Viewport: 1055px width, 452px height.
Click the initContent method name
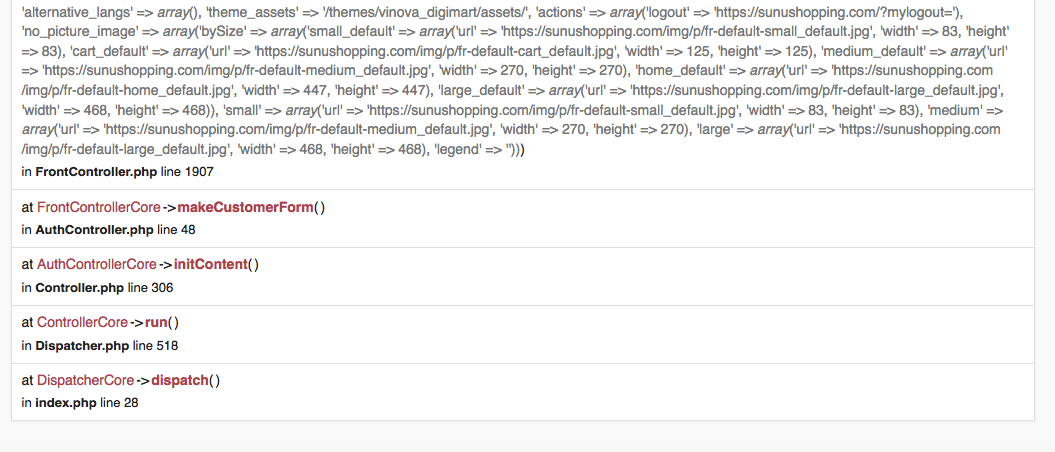tap(210, 265)
